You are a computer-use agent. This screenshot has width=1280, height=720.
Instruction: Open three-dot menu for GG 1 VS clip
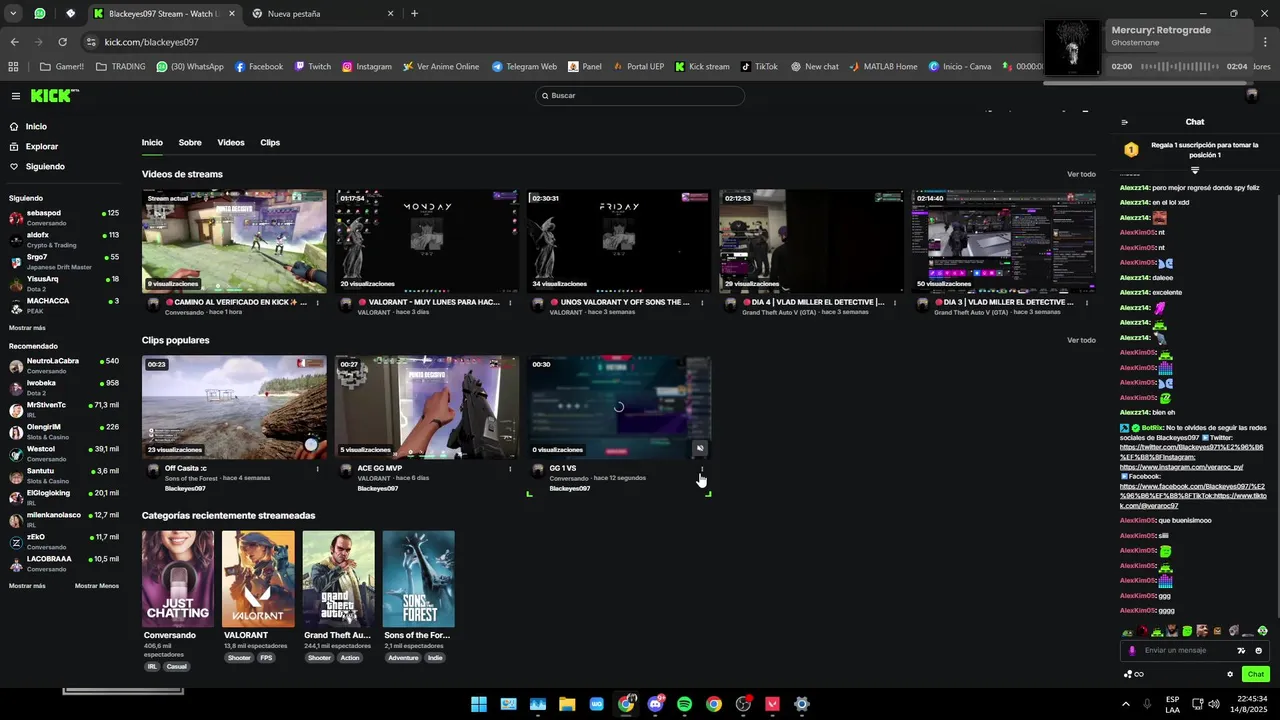click(702, 468)
